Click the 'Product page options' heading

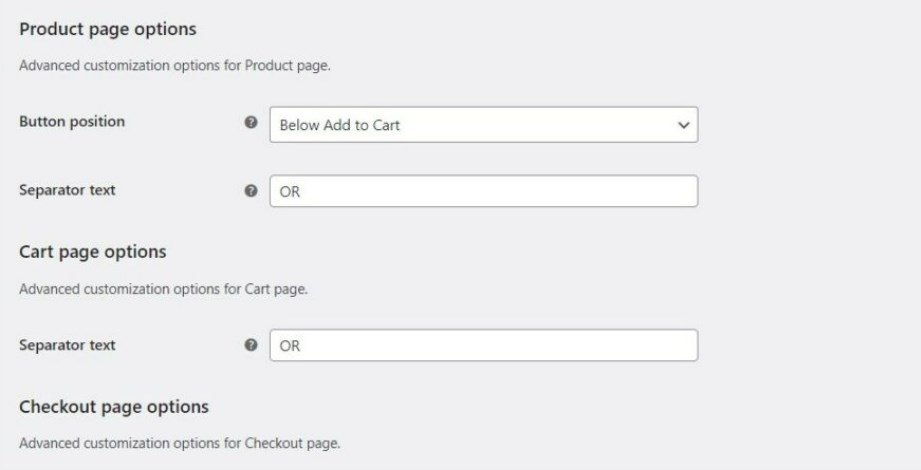[107, 29]
